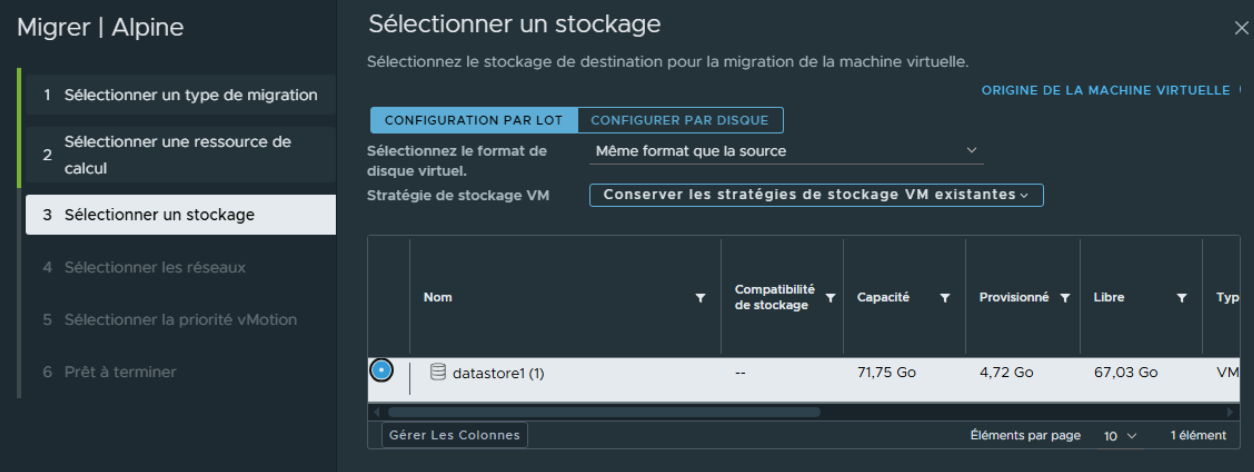Switch to Configurer par disque tab
The width and height of the screenshot is (1254, 472).
pyautogui.click(x=680, y=120)
